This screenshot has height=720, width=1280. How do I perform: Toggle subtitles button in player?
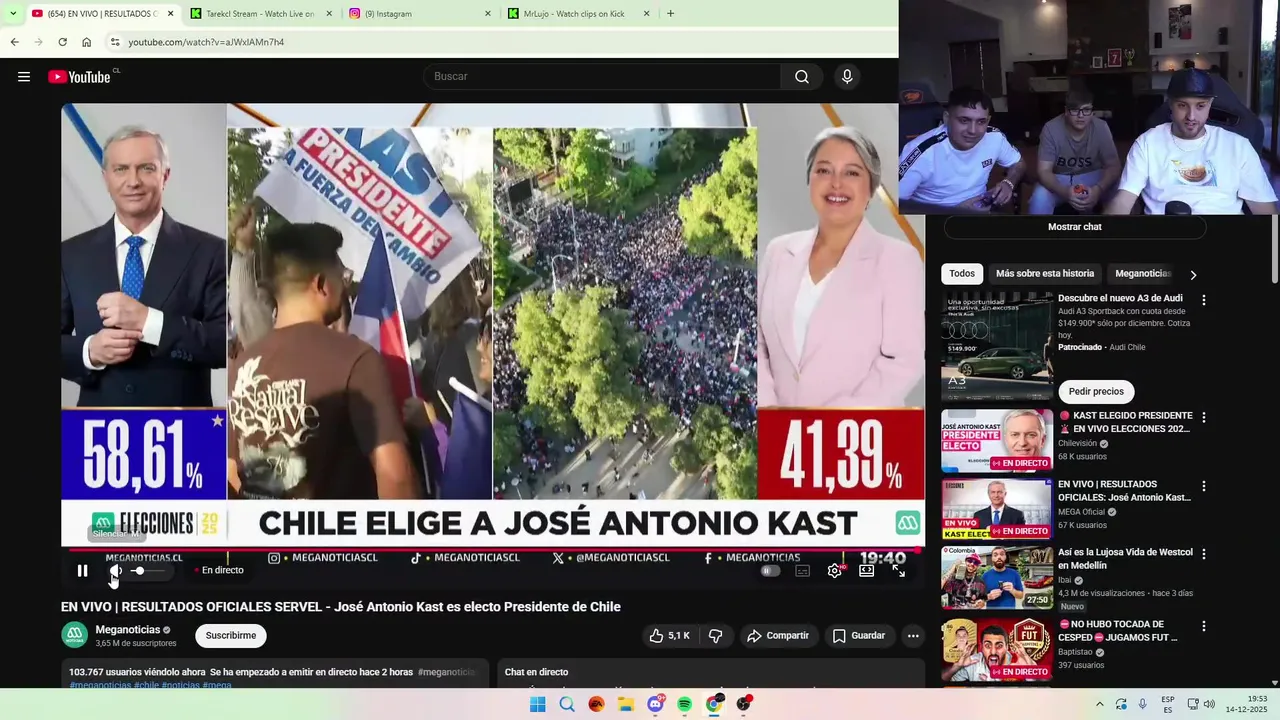(x=802, y=571)
